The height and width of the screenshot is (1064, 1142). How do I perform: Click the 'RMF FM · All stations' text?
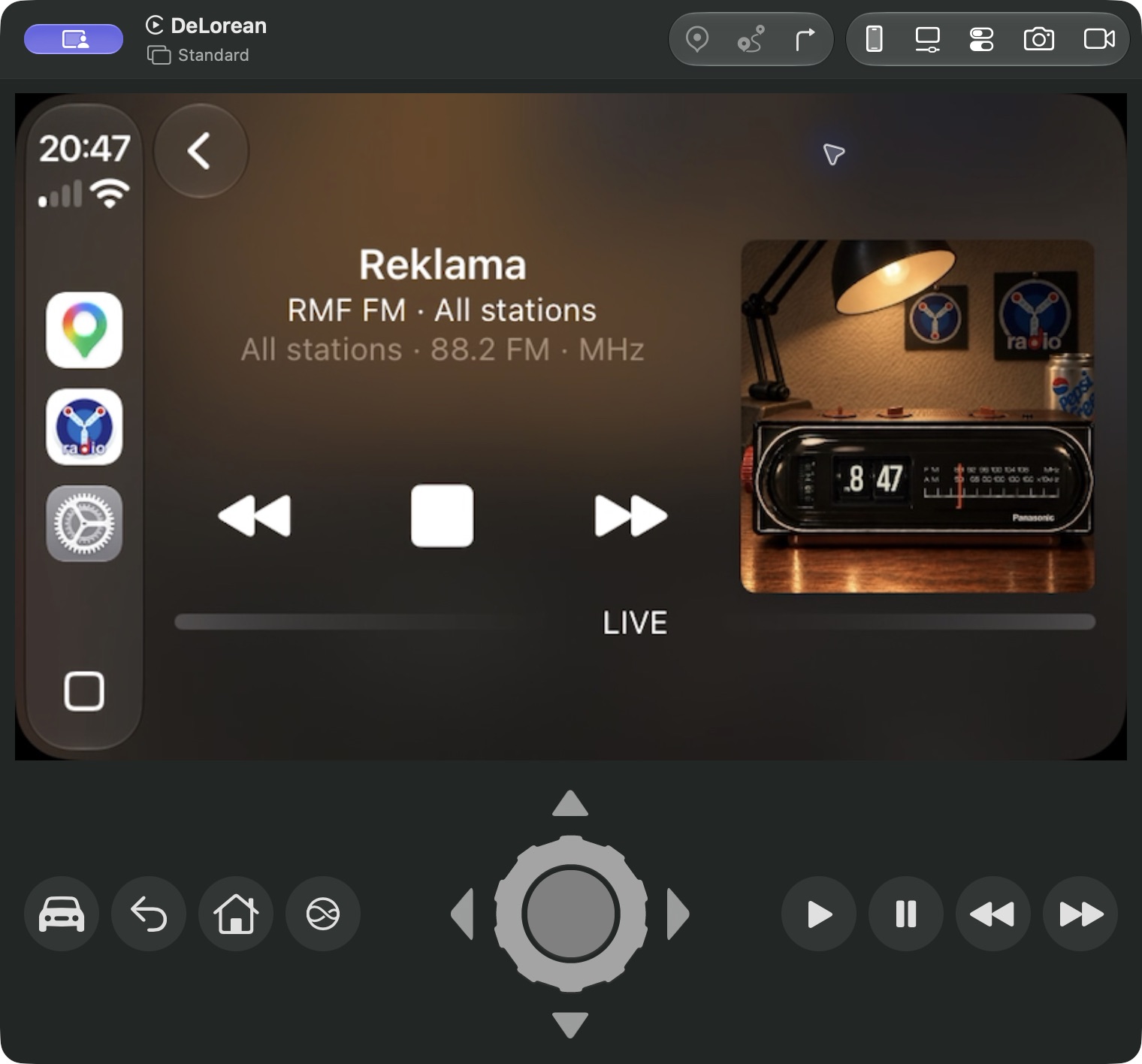pyautogui.click(x=442, y=310)
